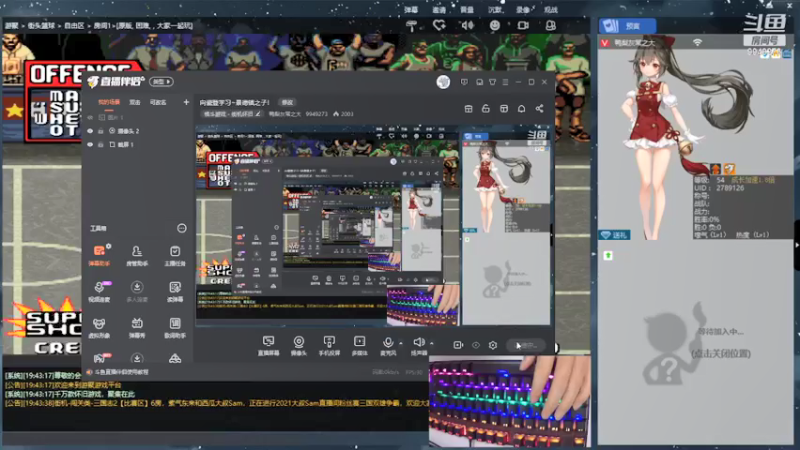Viewport: 800px width, 450px height.
Task: Click the unlock padlock icon in the stream header
Action: [486, 109]
